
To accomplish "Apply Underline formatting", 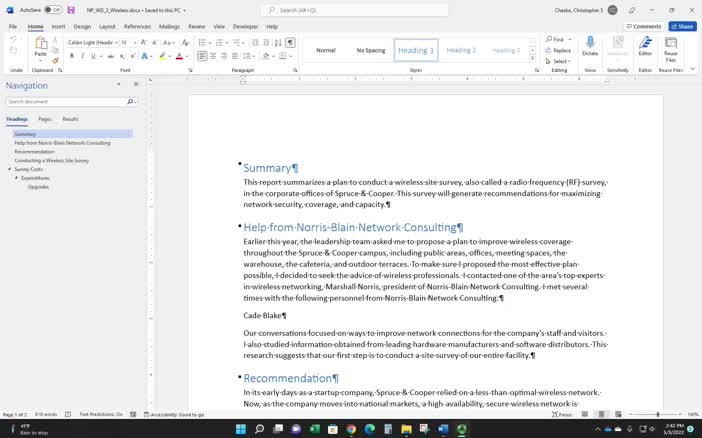I will [93, 56].
